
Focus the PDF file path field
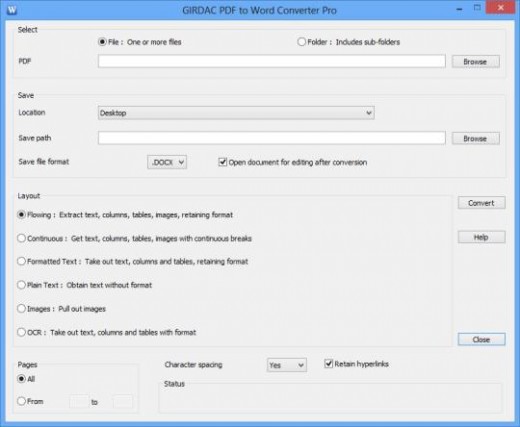pyautogui.click(x=272, y=61)
